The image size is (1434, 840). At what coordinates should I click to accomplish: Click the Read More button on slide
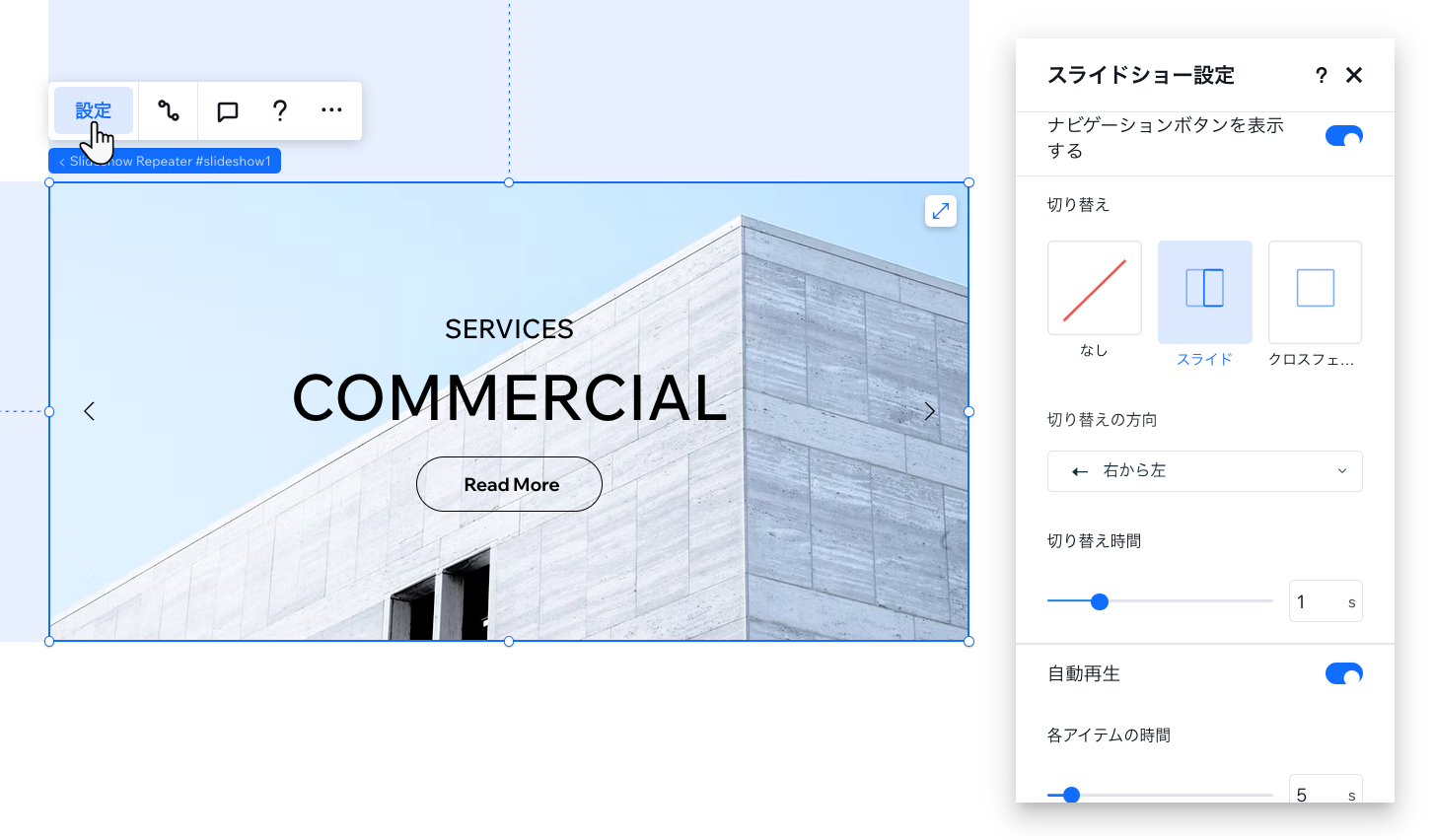(x=509, y=484)
